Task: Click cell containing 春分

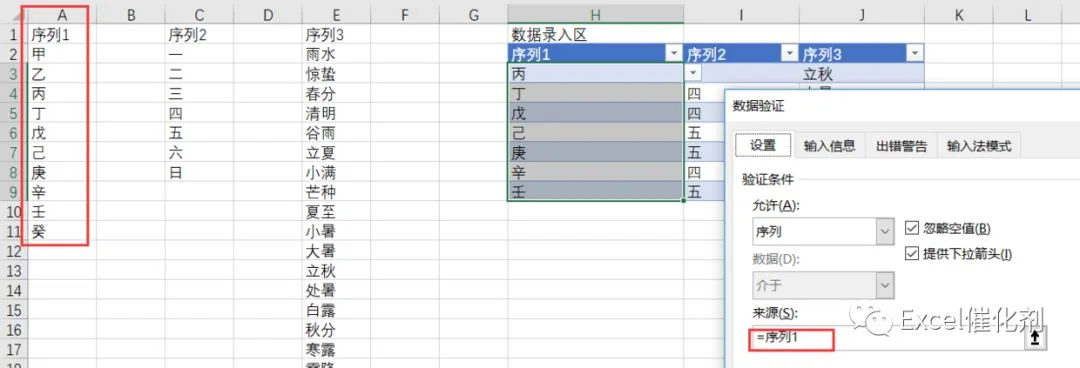Action: point(336,93)
